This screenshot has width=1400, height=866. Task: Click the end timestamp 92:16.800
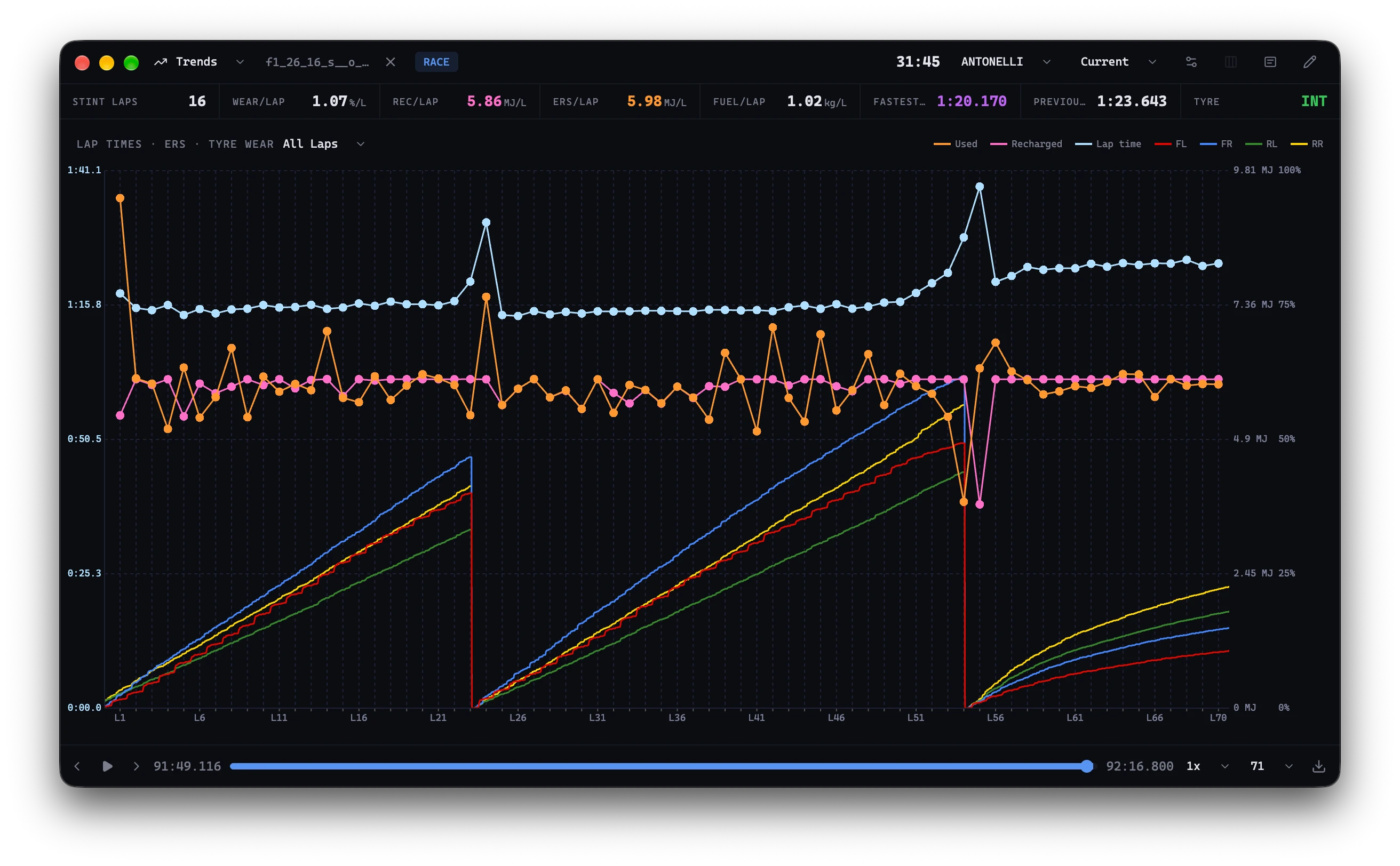(x=1139, y=766)
